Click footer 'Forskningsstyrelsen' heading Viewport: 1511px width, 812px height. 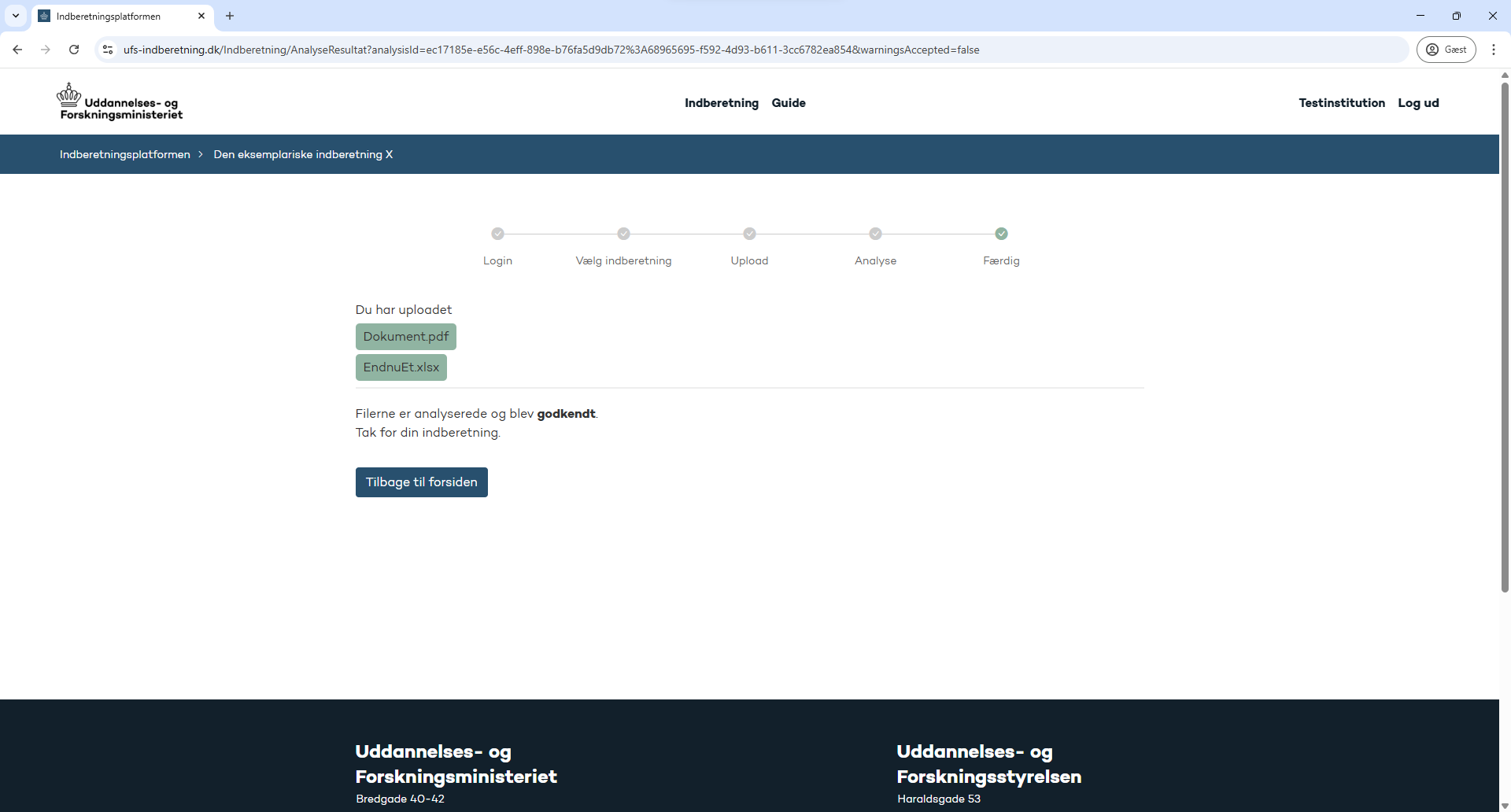[x=989, y=777]
